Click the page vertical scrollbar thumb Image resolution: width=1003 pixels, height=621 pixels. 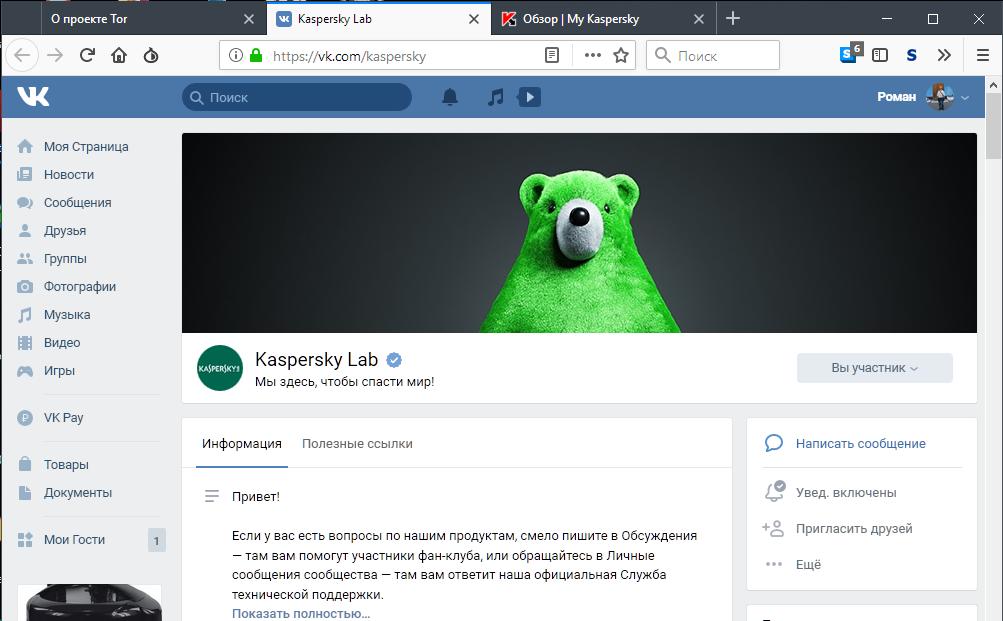click(x=993, y=125)
